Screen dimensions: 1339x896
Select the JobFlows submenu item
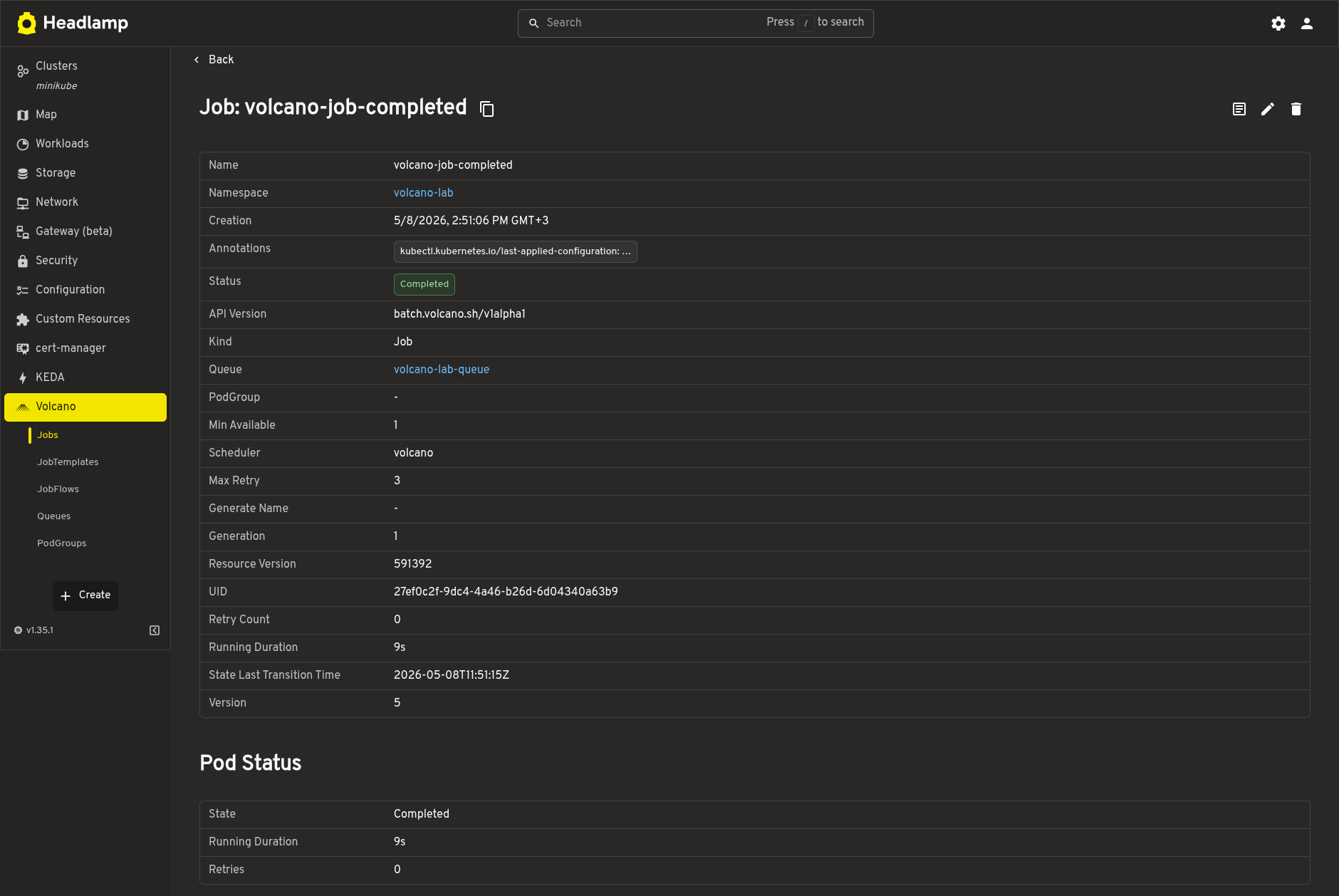click(x=58, y=489)
